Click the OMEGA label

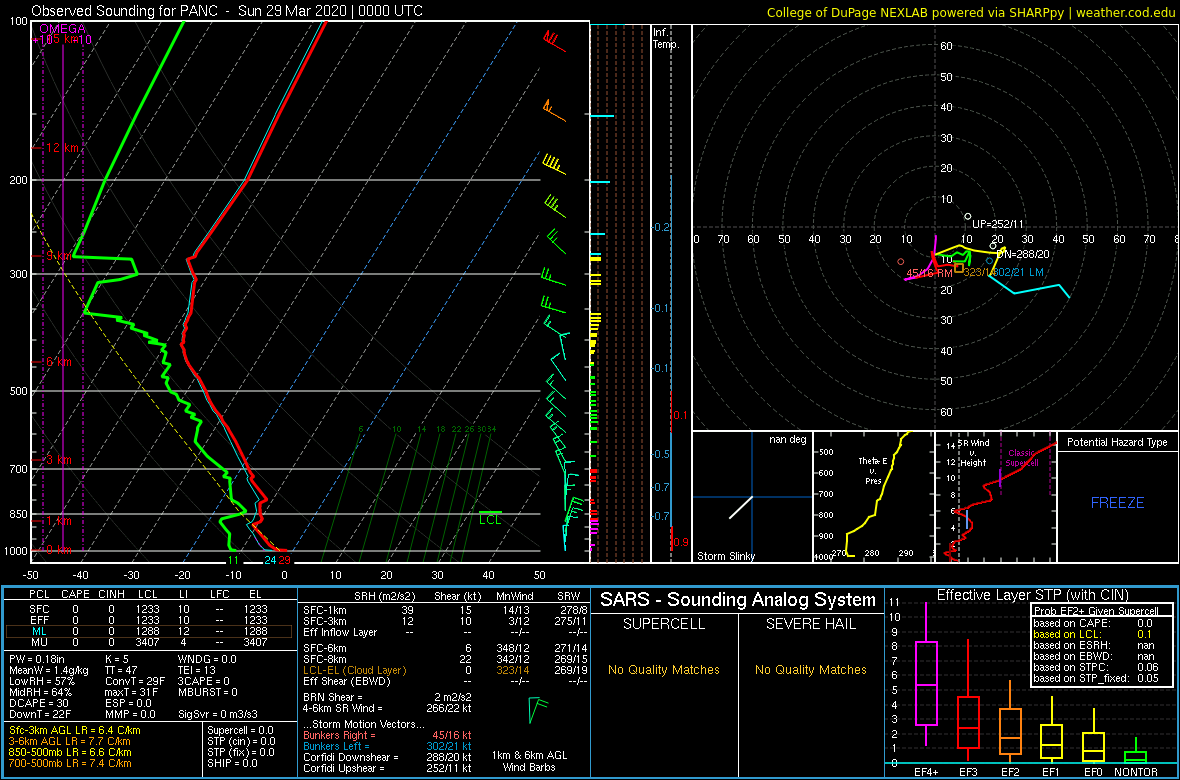(62, 29)
